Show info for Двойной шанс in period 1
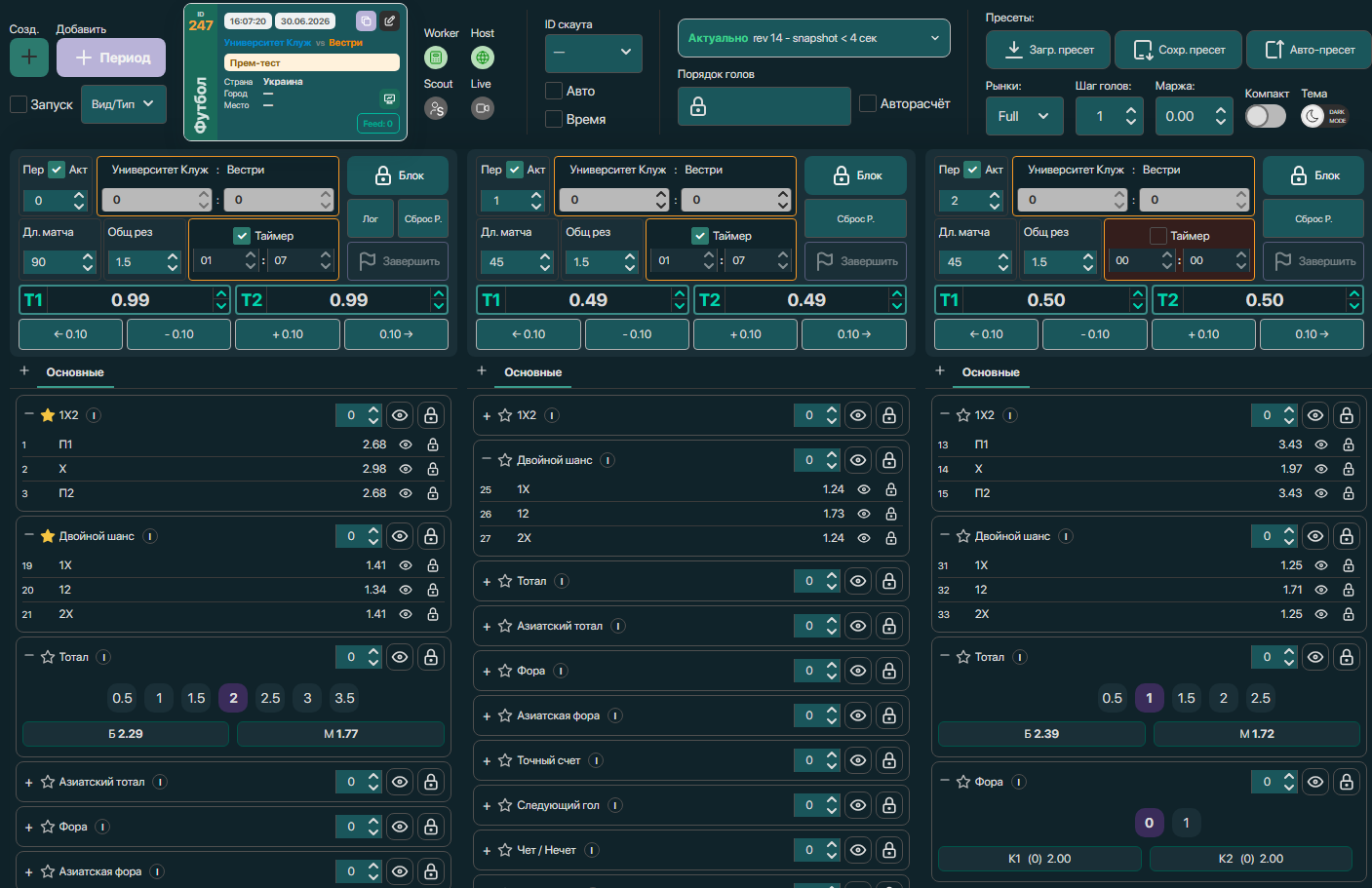Viewport: 1372px width, 888px height. click(608, 460)
